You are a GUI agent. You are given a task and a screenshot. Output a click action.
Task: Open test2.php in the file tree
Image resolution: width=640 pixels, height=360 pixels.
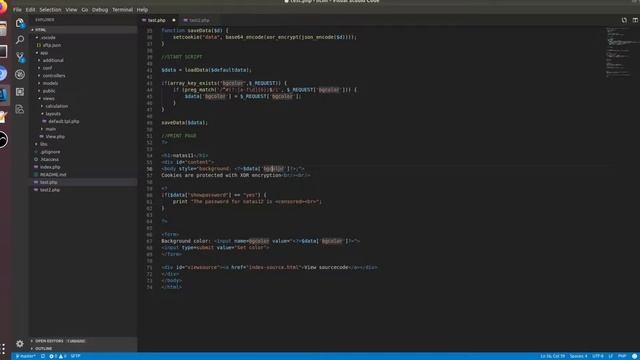50,190
